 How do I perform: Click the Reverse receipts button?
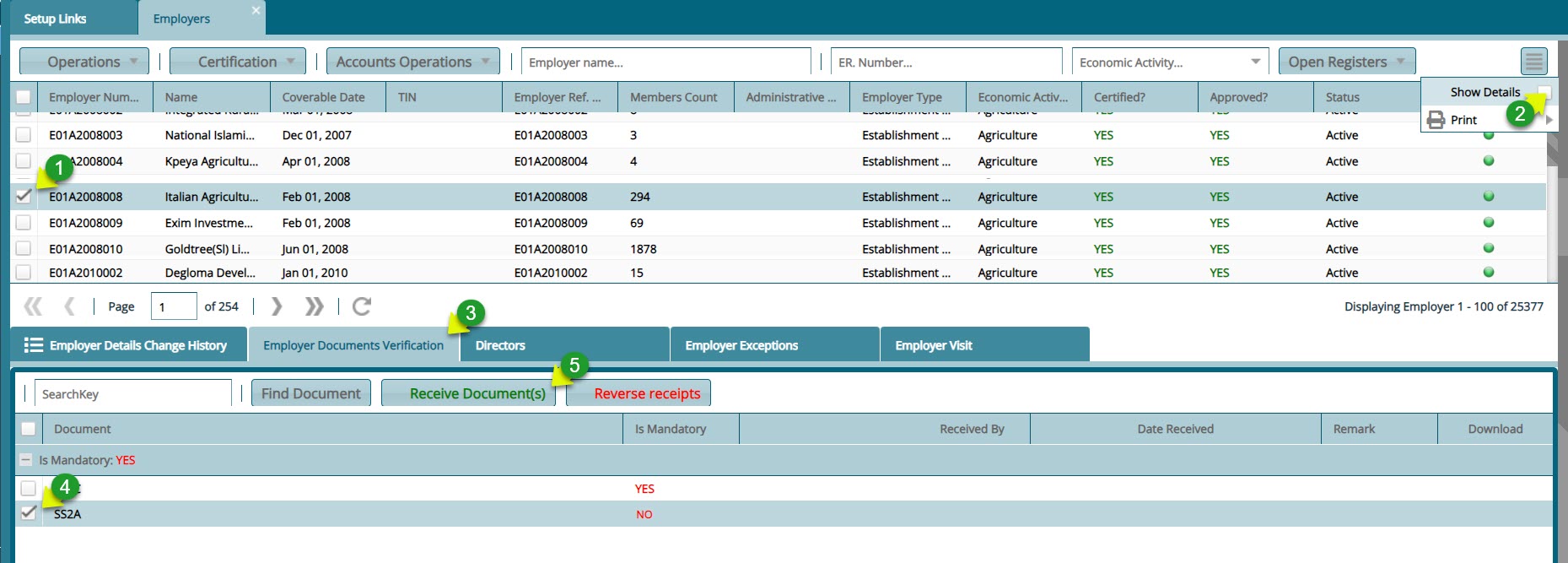pos(646,393)
